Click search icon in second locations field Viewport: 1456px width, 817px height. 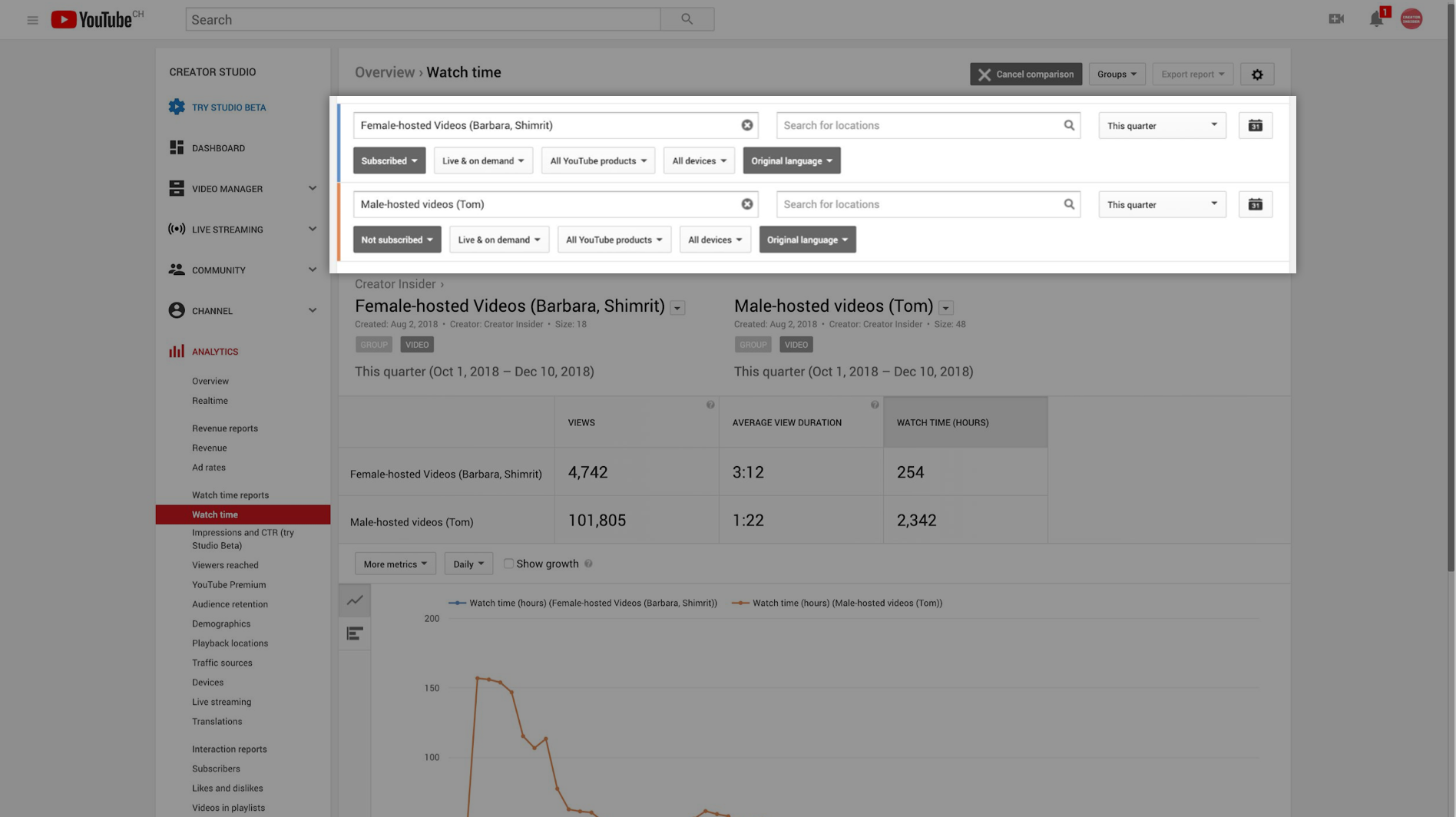click(1068, 204)
